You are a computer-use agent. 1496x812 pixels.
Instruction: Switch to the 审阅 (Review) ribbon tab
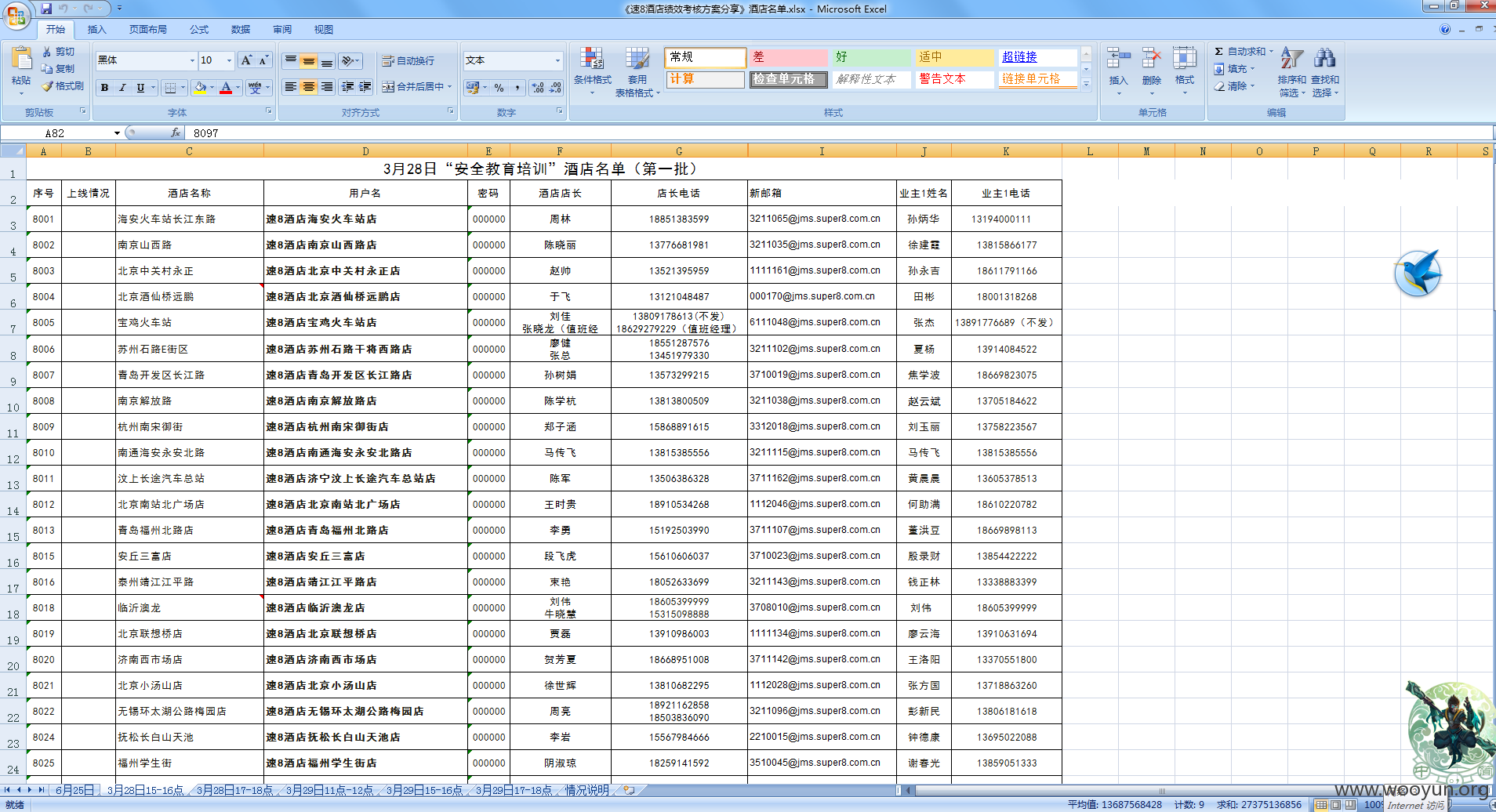coord(282,30)
